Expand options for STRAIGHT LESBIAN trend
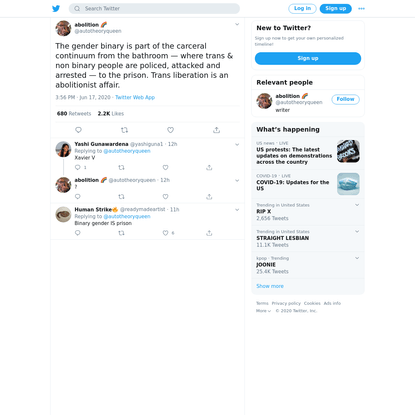This screenshot has width=415, height=415. click(357, 231)
